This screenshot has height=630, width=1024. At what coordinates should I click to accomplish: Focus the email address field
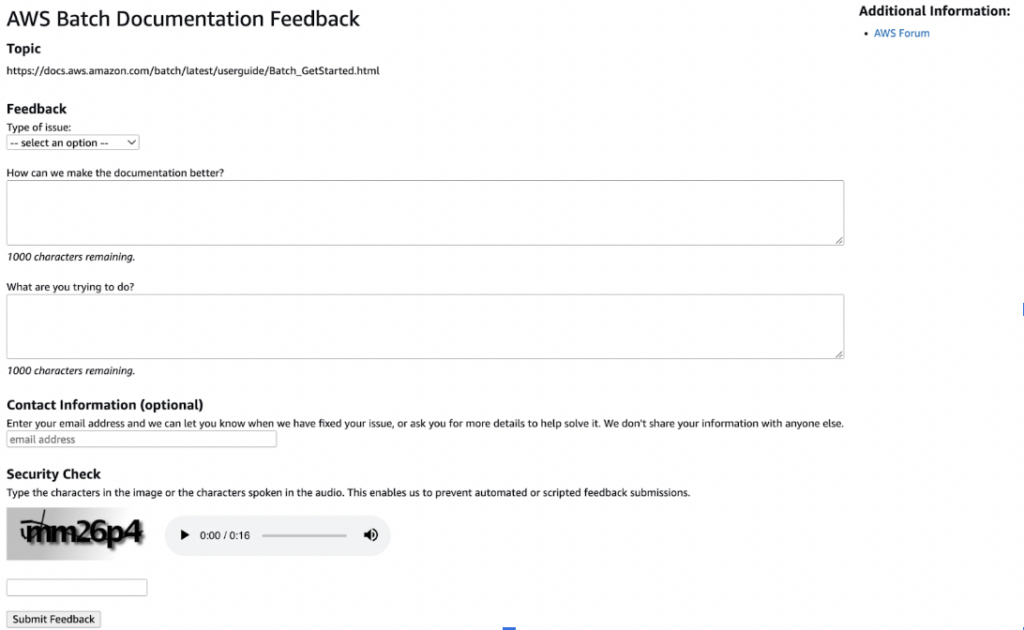140,438
